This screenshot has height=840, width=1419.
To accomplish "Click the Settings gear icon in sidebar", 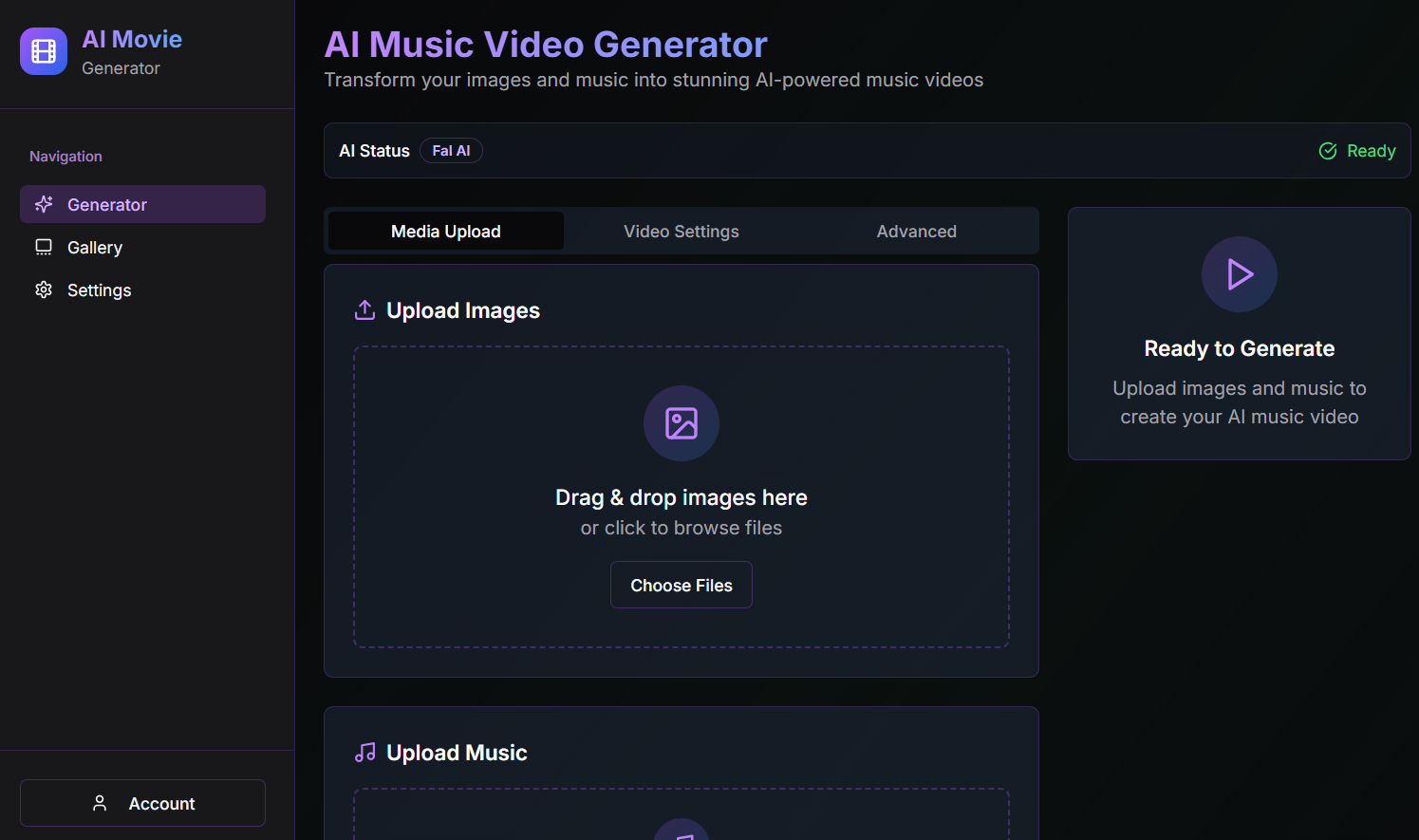I will (44, 290).
